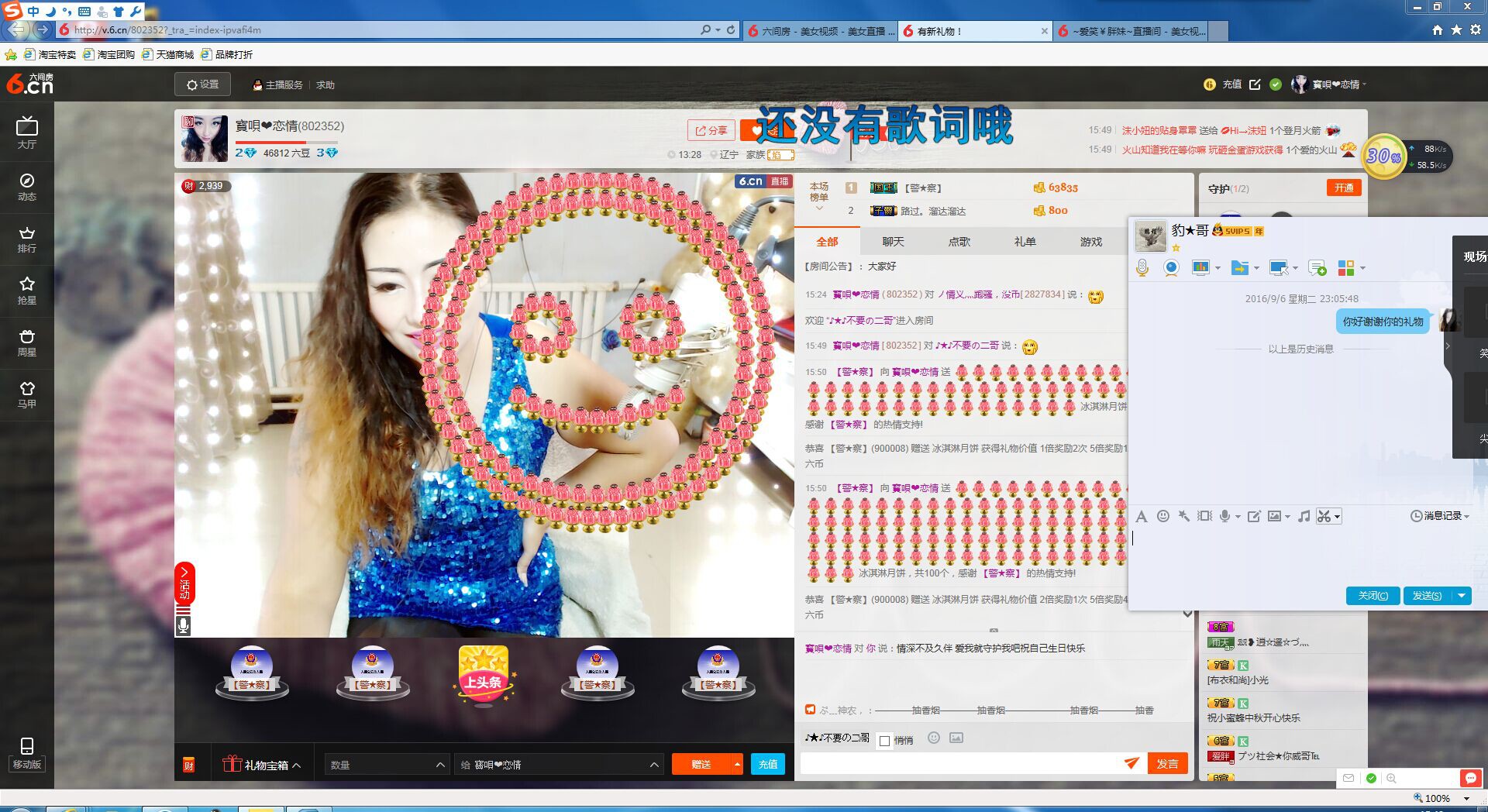Open chat emoji smiley beside 悄悄
The width and height of the screenshot is (1488, 812).
[x=934, y=738]
